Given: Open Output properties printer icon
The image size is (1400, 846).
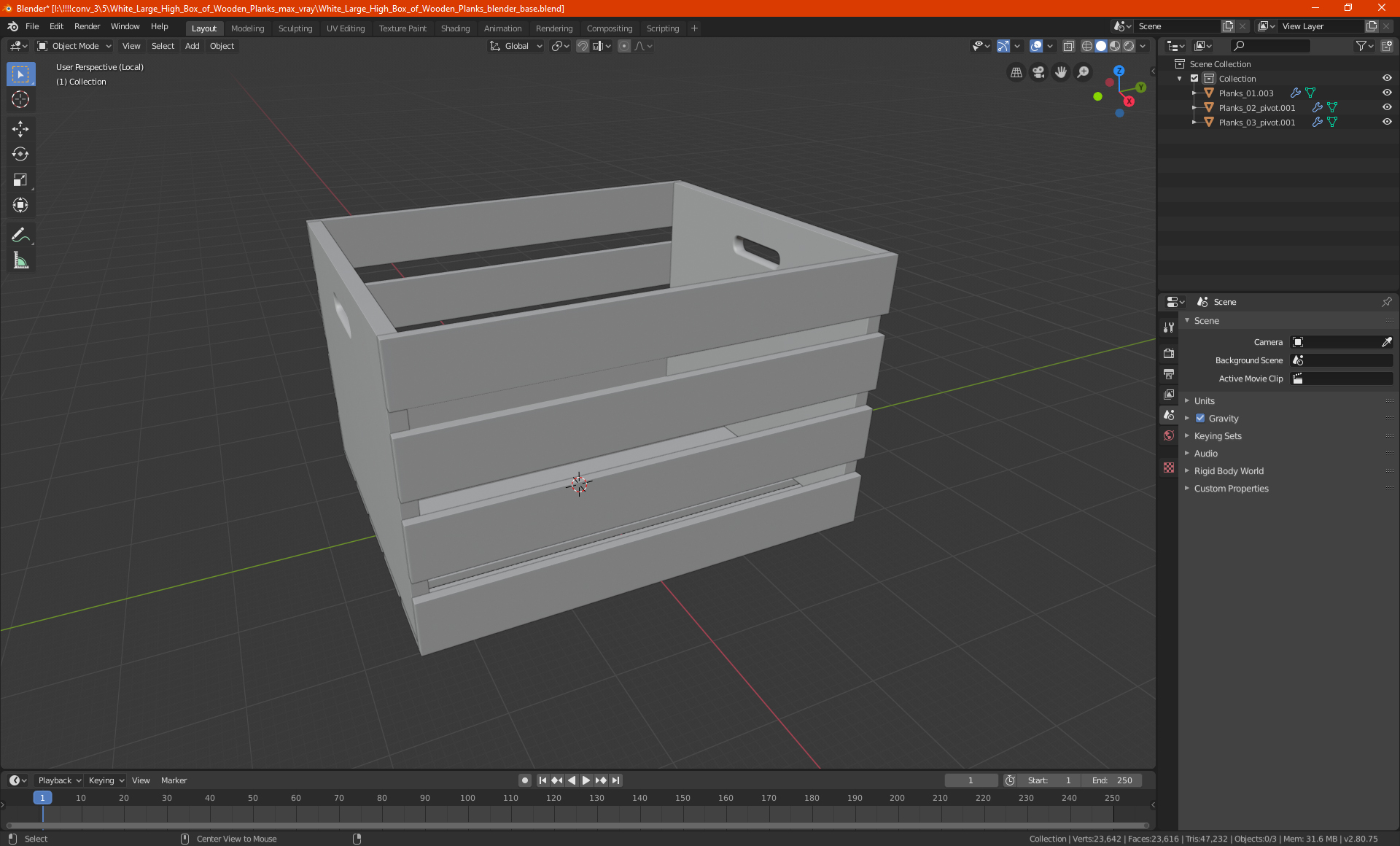Looking at the screenshot, I should coord(1169,374).
